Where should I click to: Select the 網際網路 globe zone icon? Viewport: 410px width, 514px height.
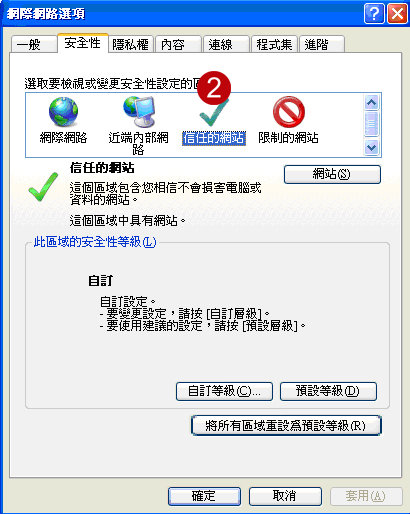click(x=63, y=112)
